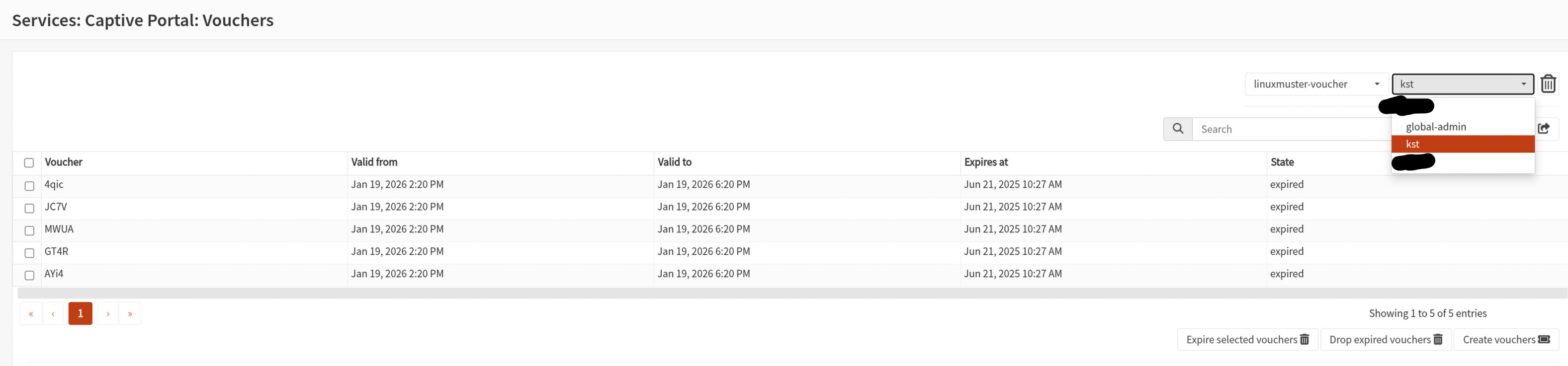Go to the previous page of vouchers
Image resolution: width=1568 pixels, height=366 pixels.
pos(53,314)
